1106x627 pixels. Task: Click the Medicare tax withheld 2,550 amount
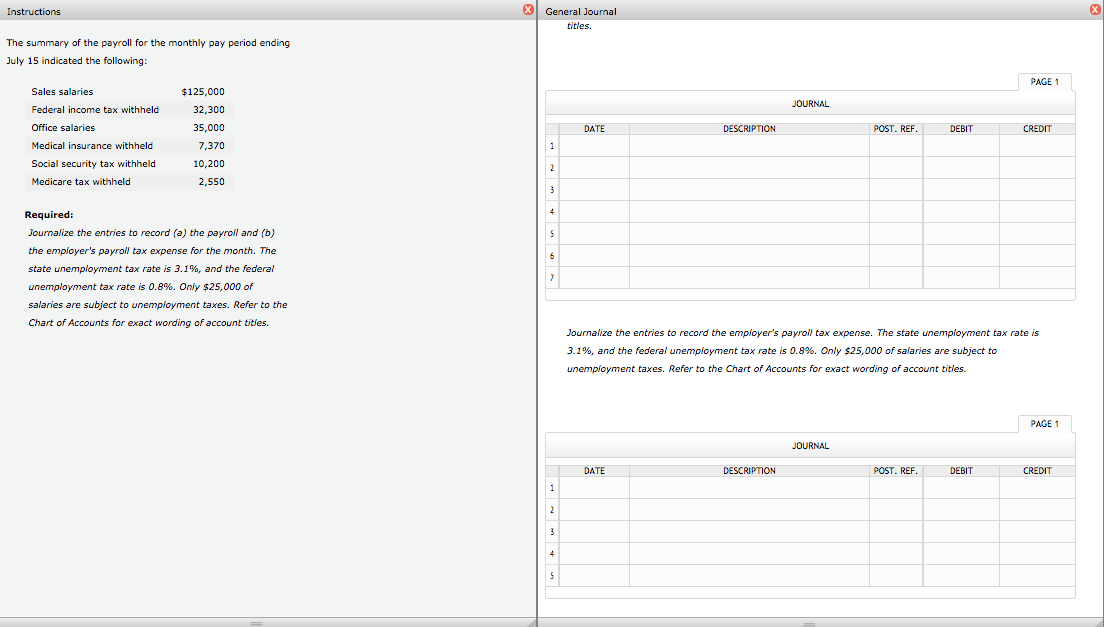pos(212,182)
